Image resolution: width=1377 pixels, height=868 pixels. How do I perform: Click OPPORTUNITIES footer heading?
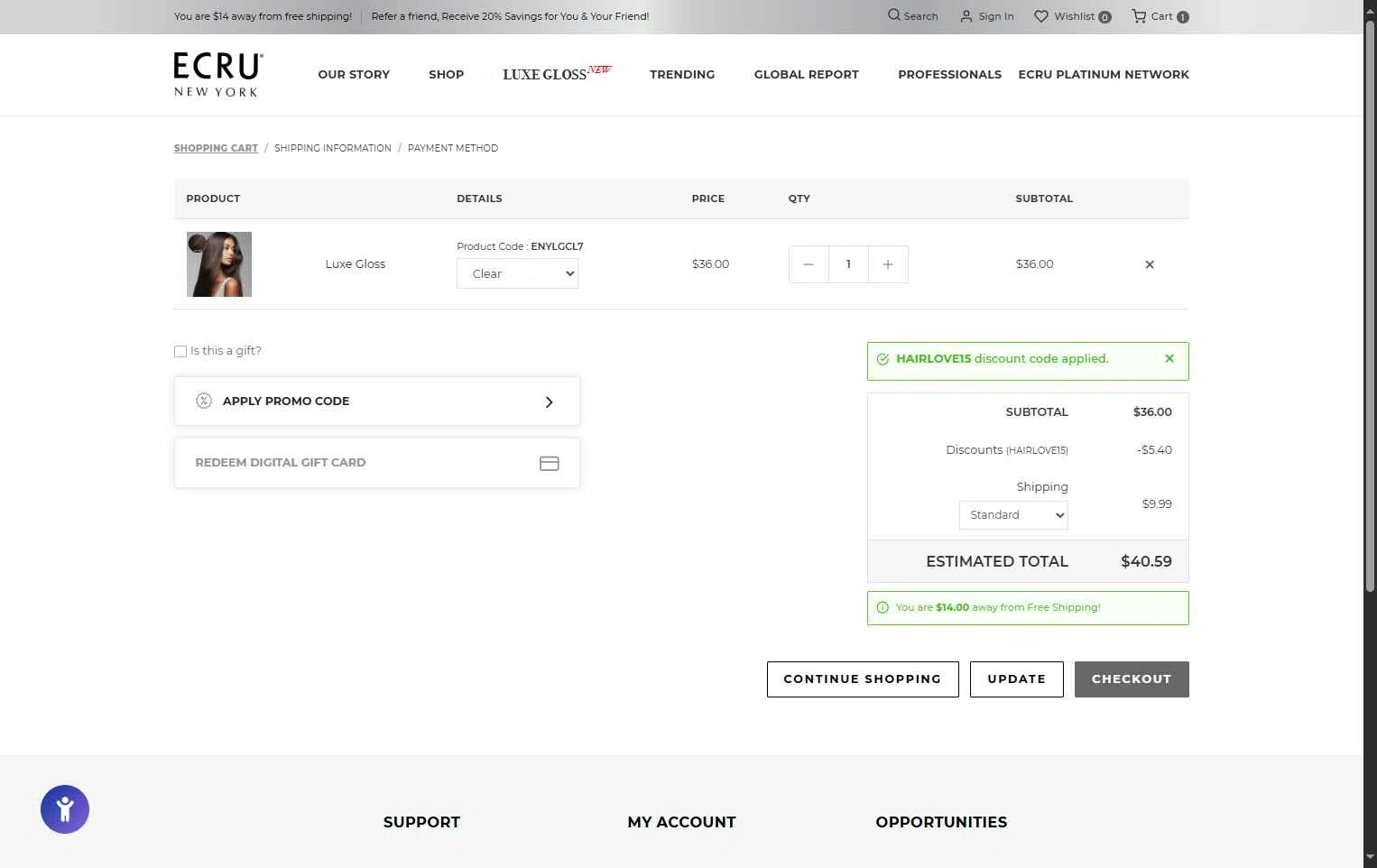pos(941,822)
